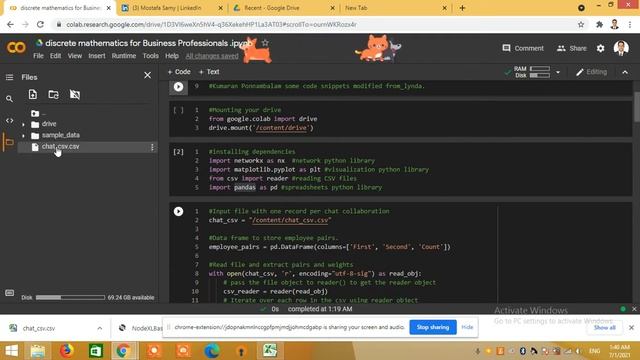This screenshot has width=640, height=360.
Task: Open the View menu
Action: point(75,56)
